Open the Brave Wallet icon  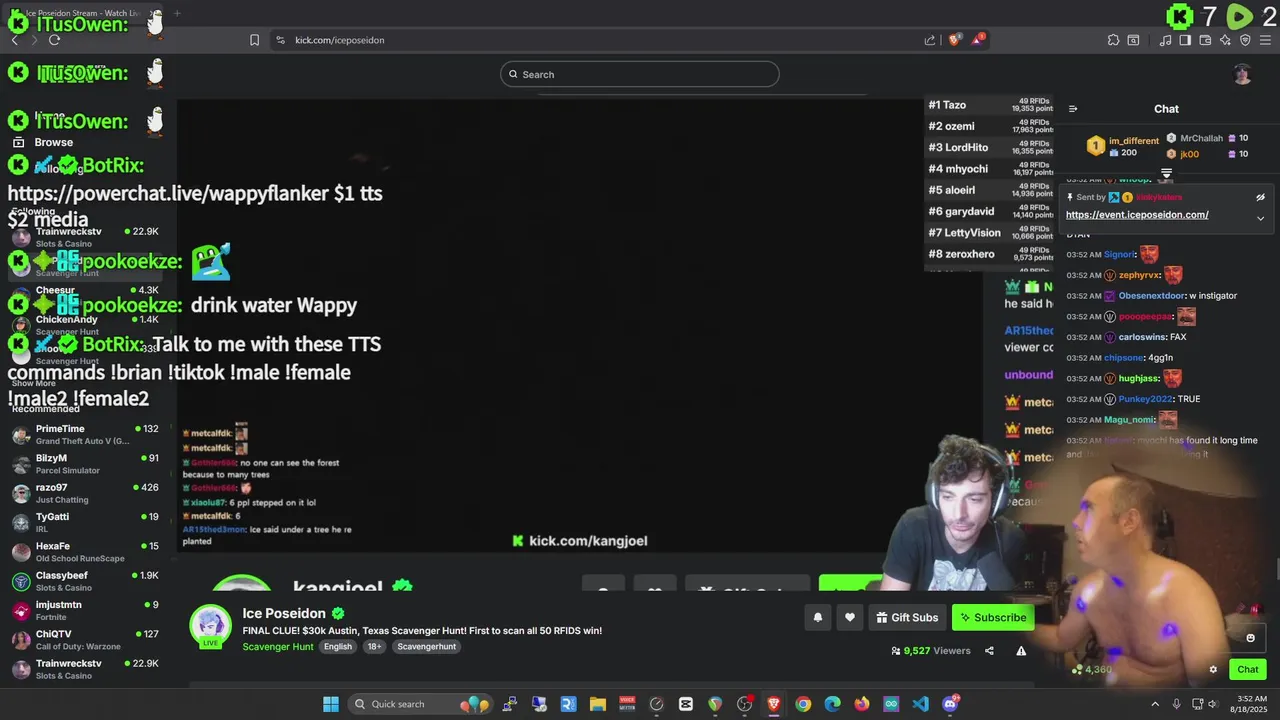click(x=1205, y=40)
